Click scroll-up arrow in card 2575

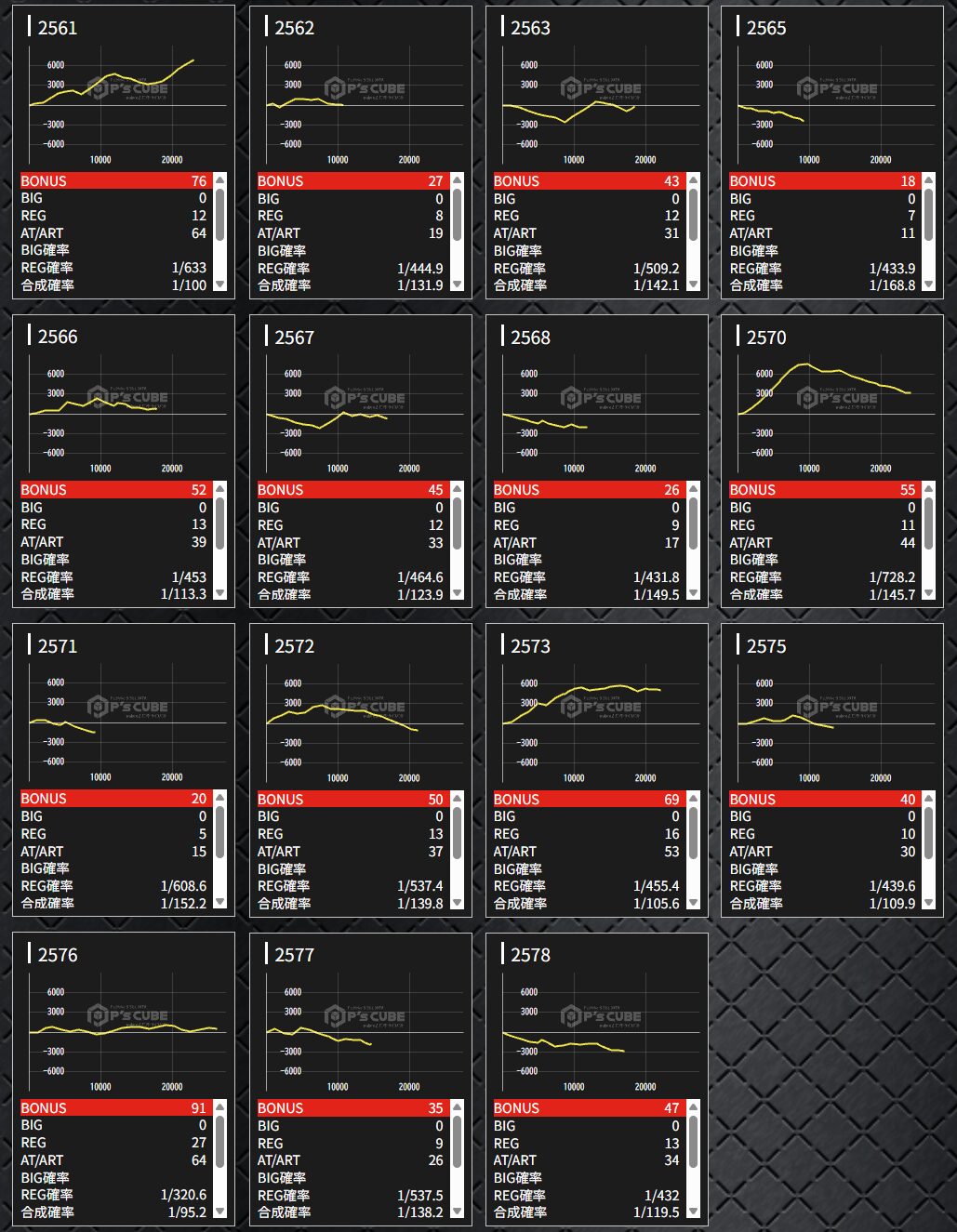pyautogui.click(x=928, y=798)
